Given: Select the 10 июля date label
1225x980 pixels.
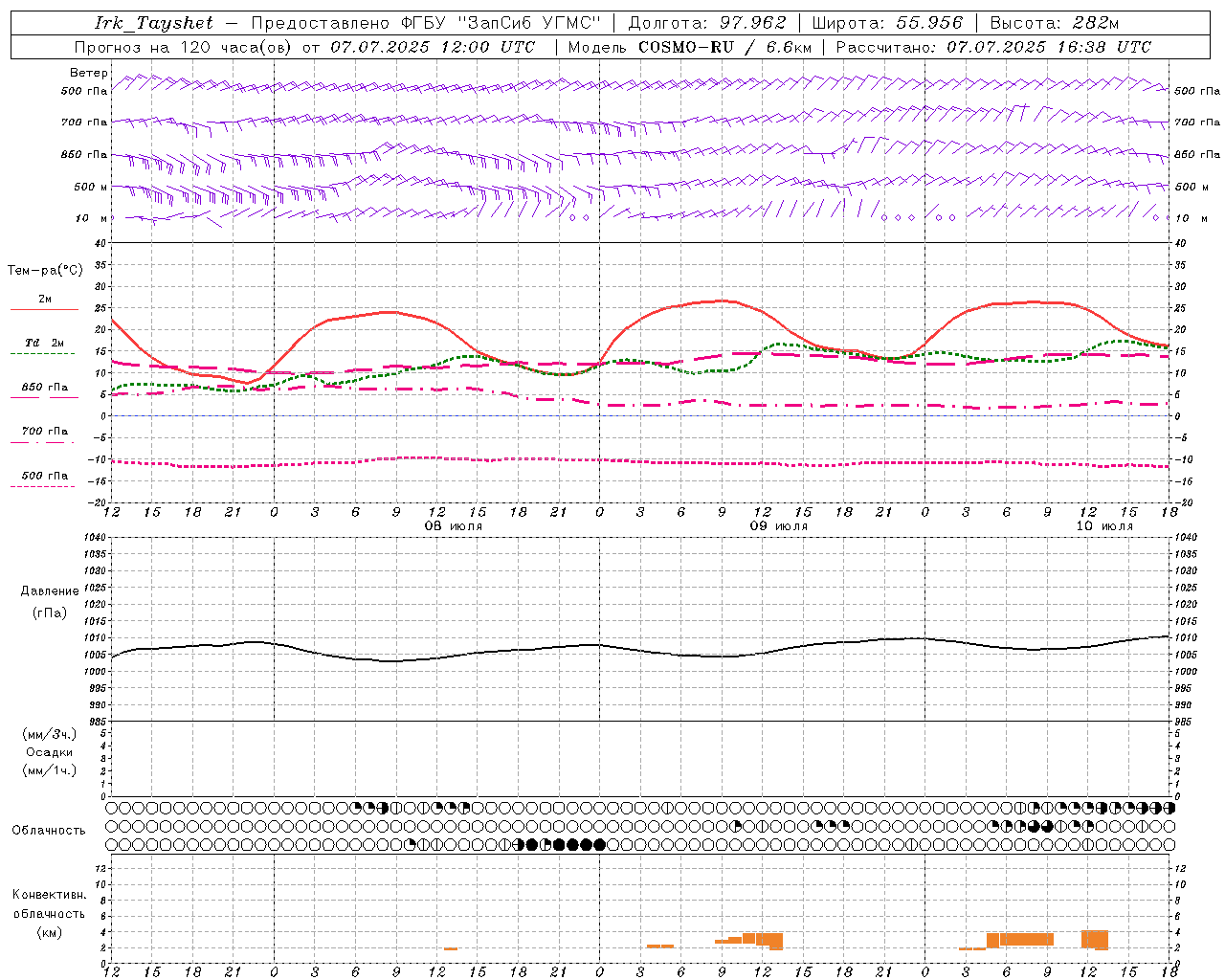Looking at the screenshot, I should (x=1104, y=526).
